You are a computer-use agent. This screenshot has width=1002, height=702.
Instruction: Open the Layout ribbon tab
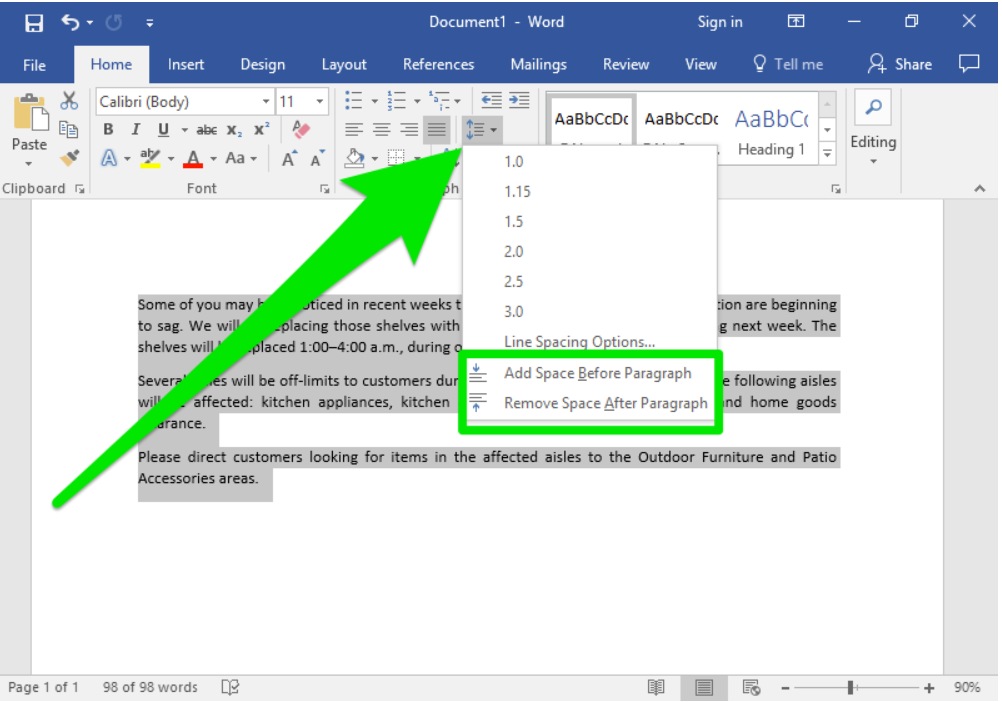tap(344, 64)
